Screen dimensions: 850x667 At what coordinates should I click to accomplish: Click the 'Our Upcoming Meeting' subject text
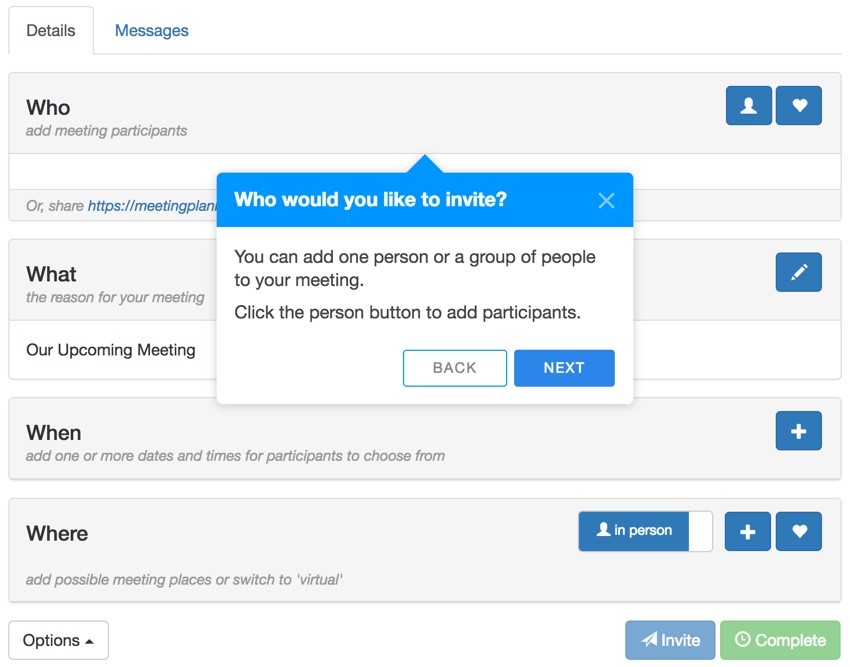[111, 350]
